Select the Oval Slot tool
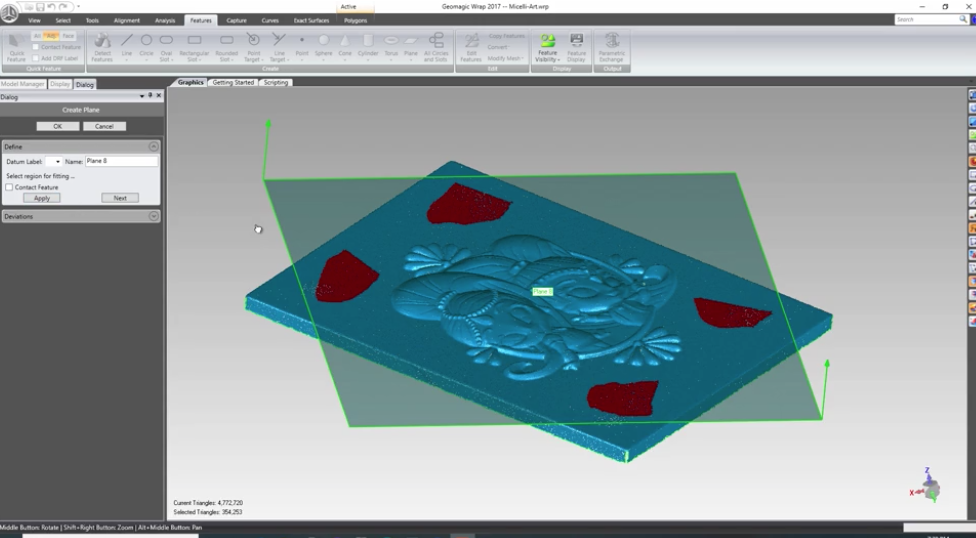 click(x=166, y=47)
